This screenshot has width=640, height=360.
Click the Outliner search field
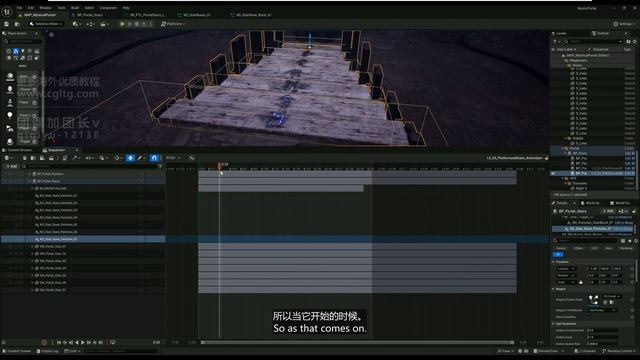tap(593, 41)
